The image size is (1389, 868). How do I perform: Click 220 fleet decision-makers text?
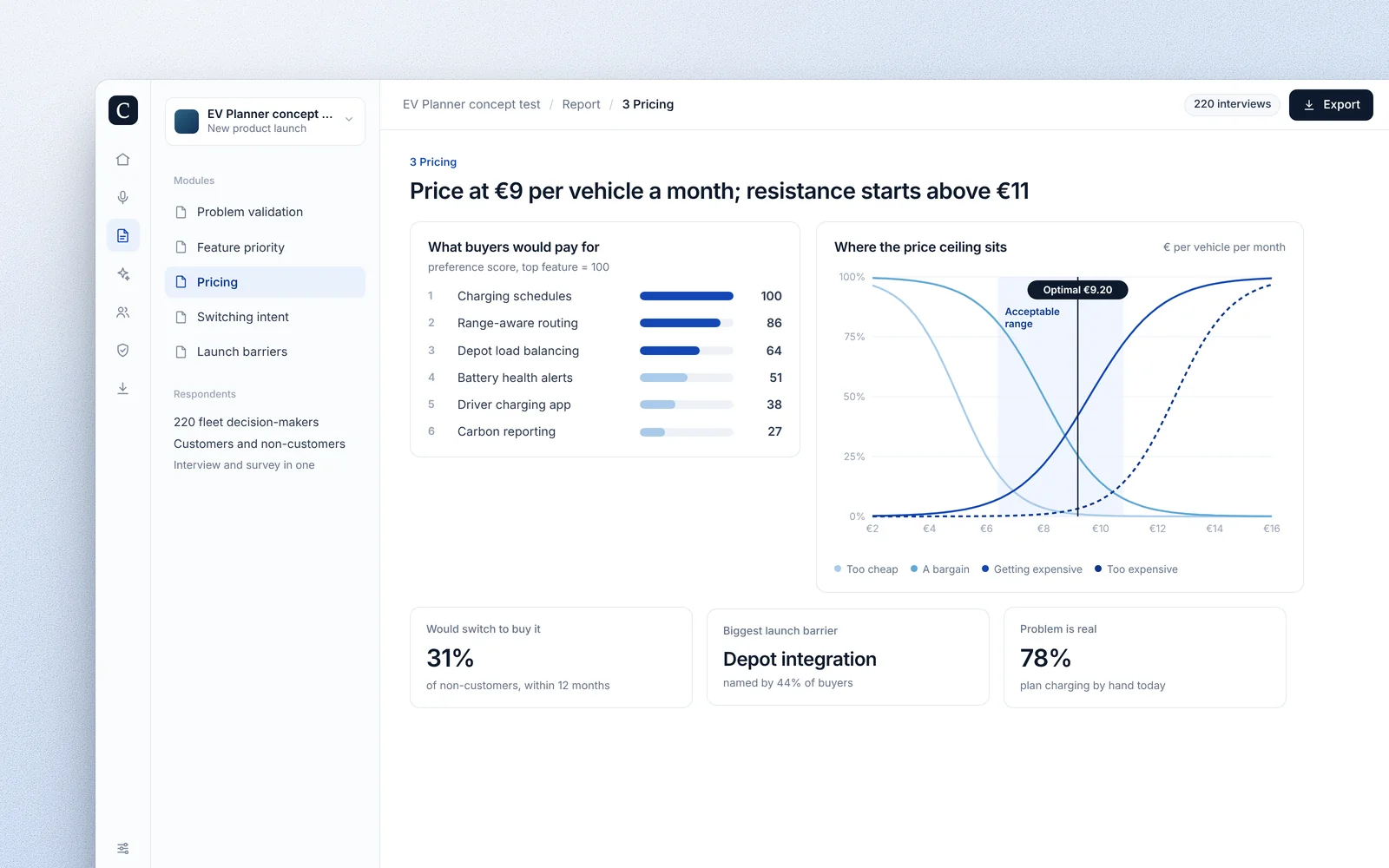click(x=247, y=422)
